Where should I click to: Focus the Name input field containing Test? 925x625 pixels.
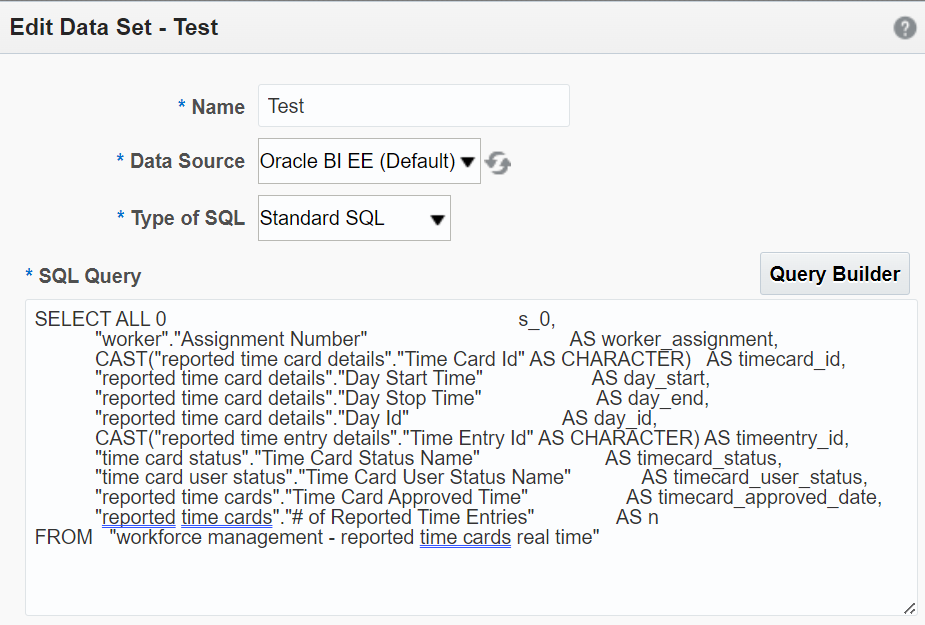point(414,106)
